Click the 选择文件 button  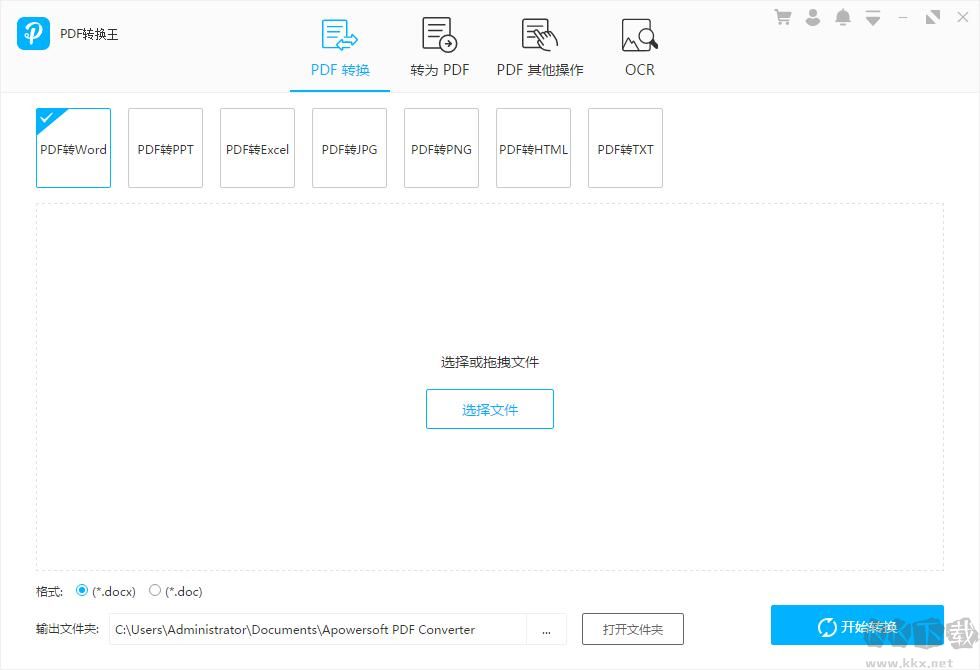[490, 409]
